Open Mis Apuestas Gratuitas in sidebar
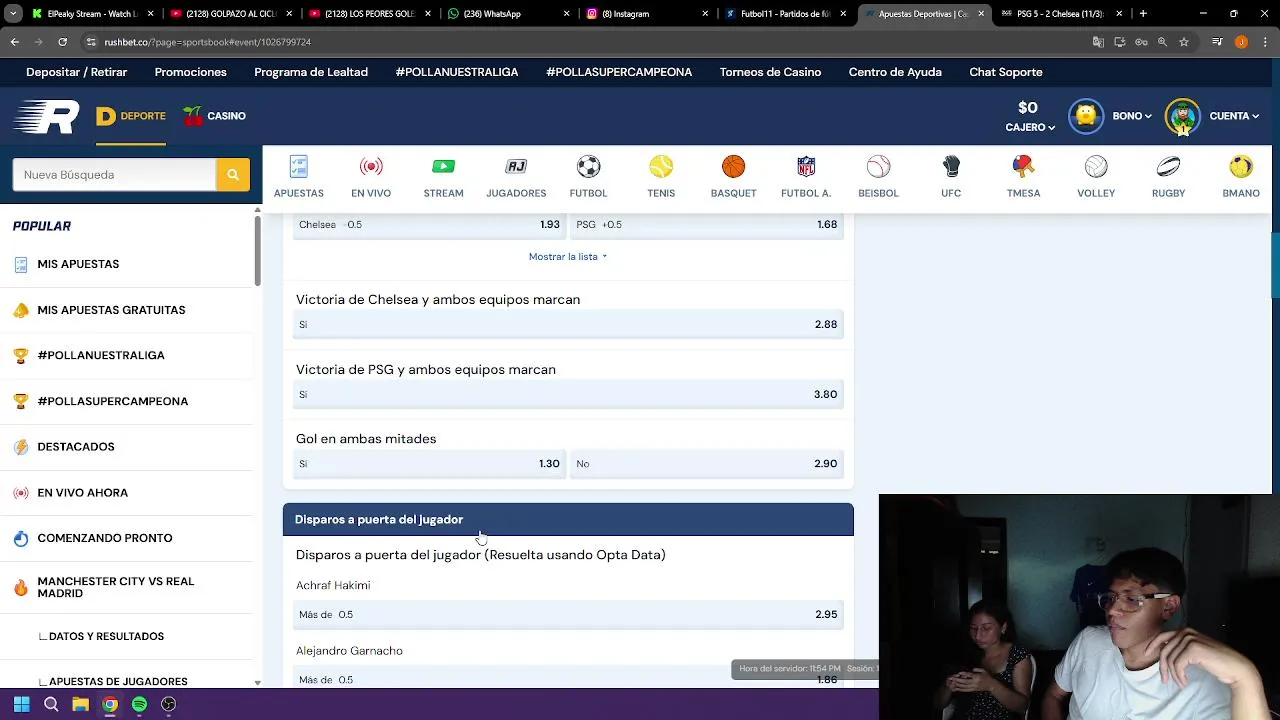This screenshot has width=1280, height=720. point(111,310)
